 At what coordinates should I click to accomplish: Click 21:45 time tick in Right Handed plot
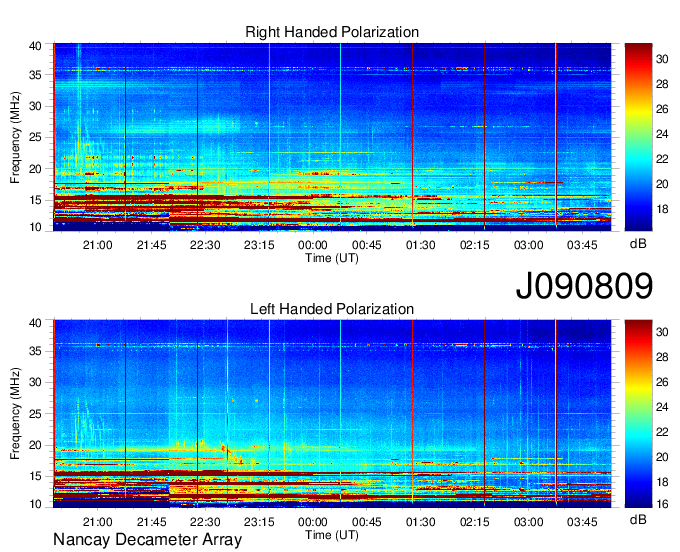pos(151,245)
